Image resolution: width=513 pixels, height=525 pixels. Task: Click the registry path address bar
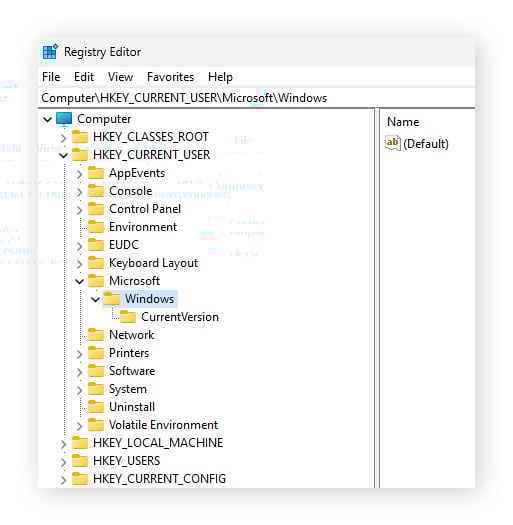tap(256, 98)
